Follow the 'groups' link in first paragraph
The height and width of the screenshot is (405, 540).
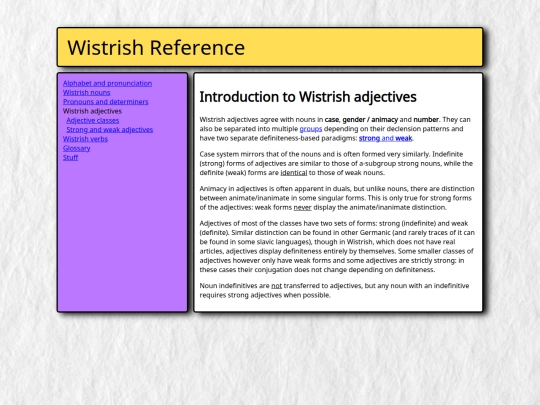pos(311,129)
